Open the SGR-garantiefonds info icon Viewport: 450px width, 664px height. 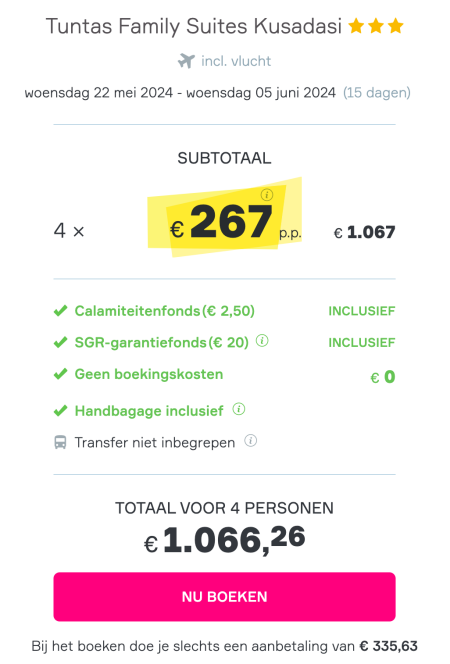(x=262, y=341)
